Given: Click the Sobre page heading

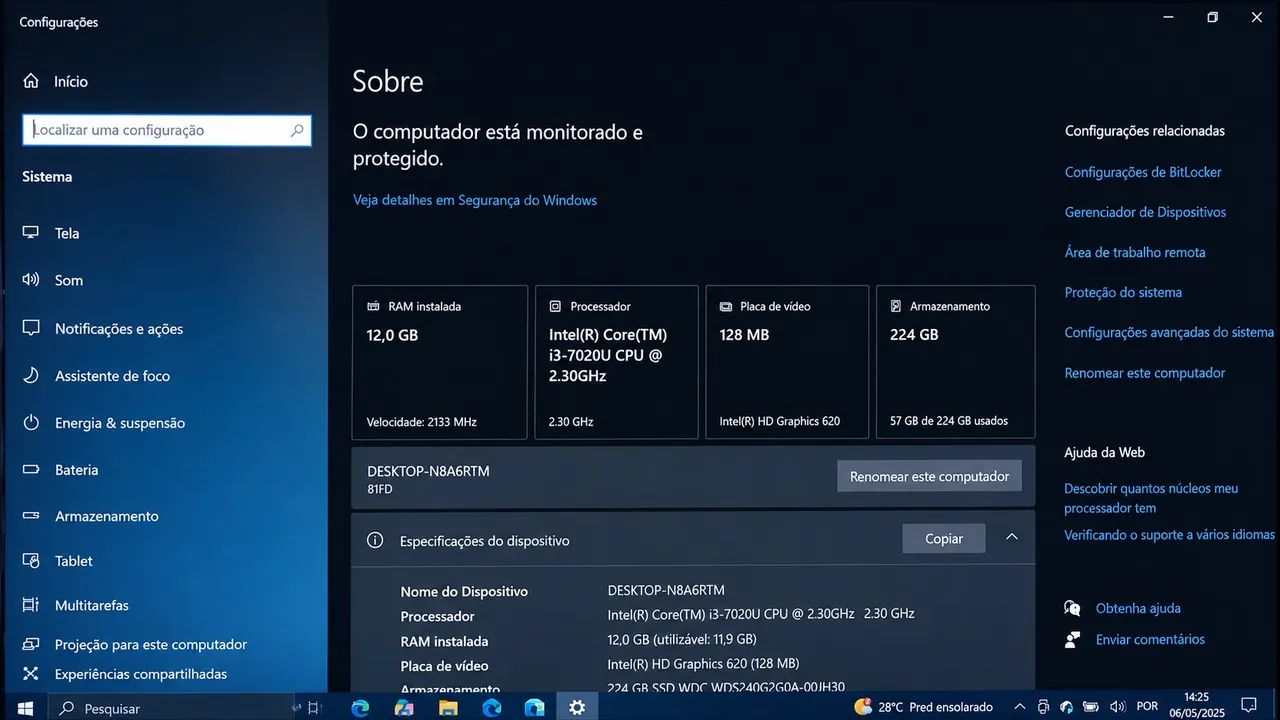Looking at the screenshot, I should 388,81.
